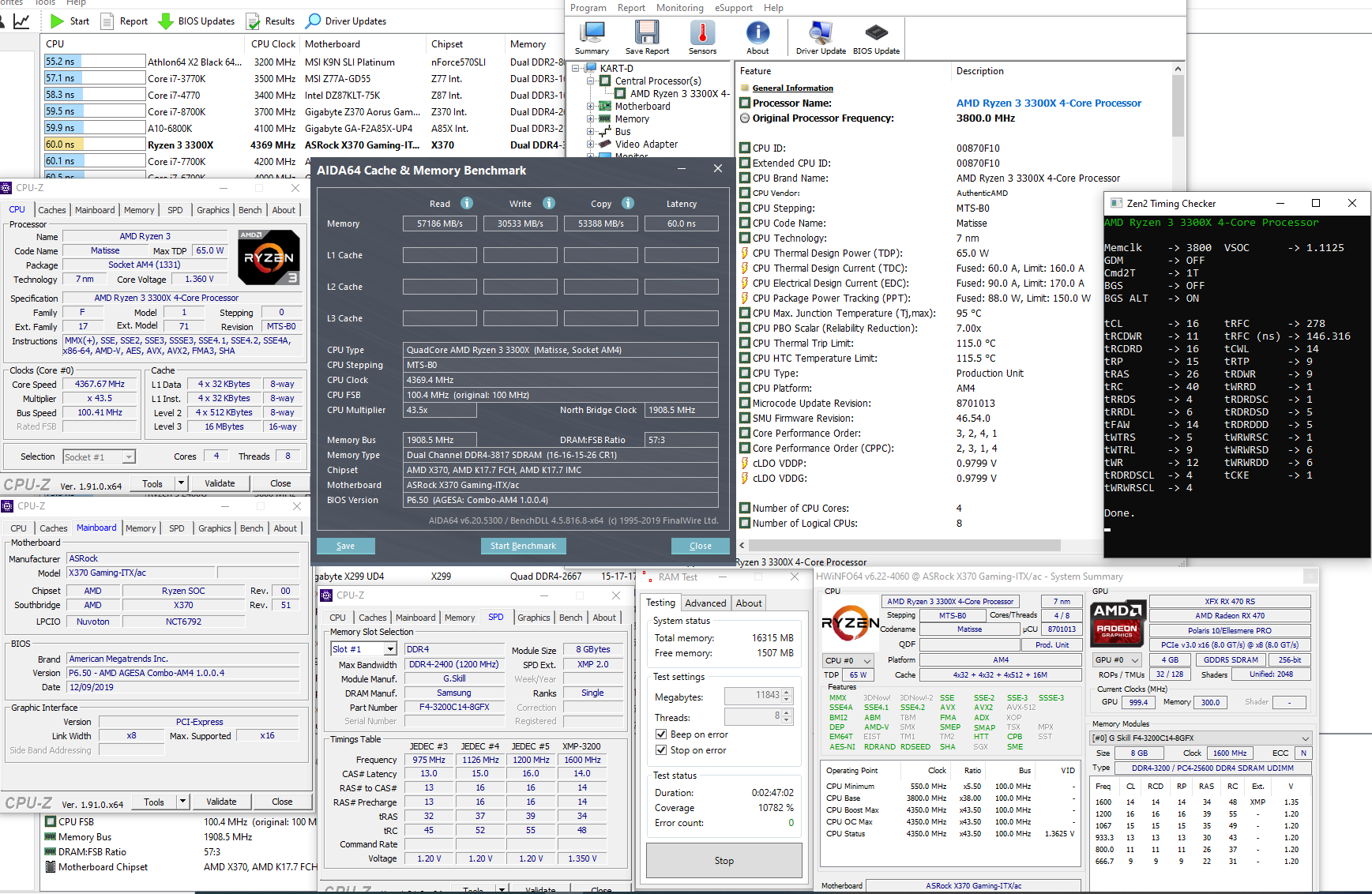The image size is (1372, 894).
Task: Expand the Motherboard tree node in HWiNFO
Action: 591,107
